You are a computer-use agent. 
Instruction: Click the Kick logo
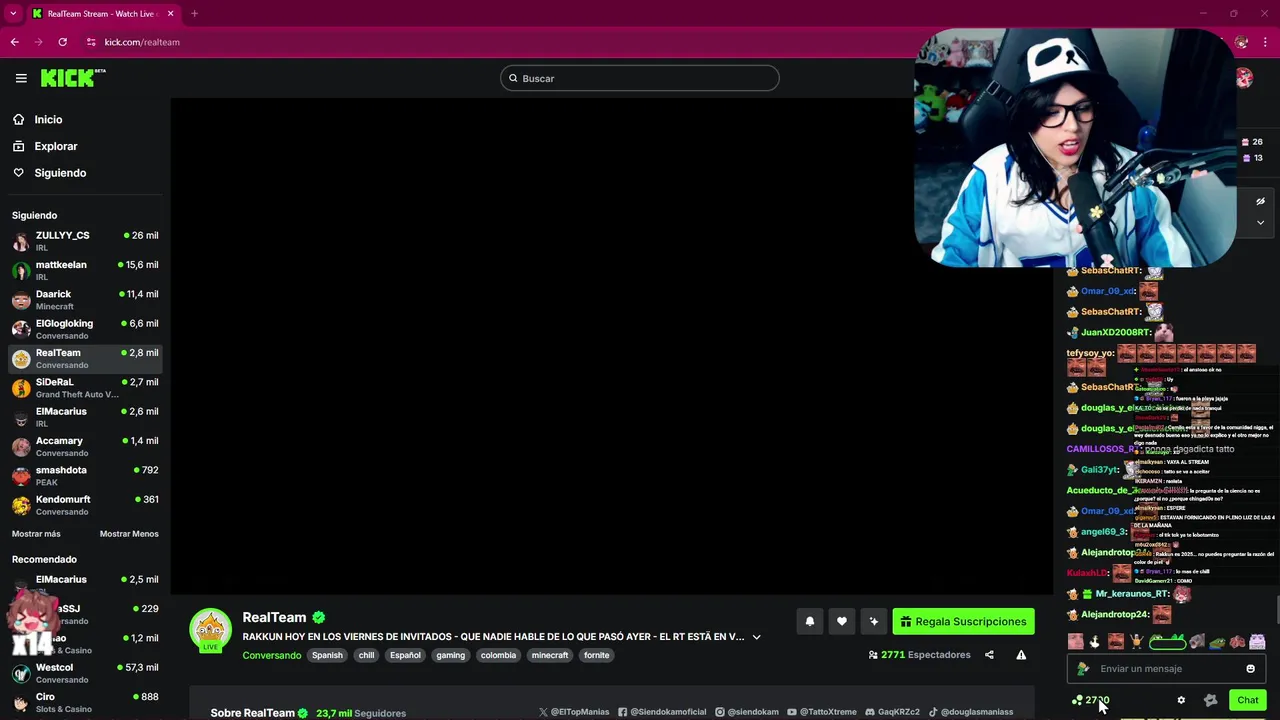pos(72,78)
